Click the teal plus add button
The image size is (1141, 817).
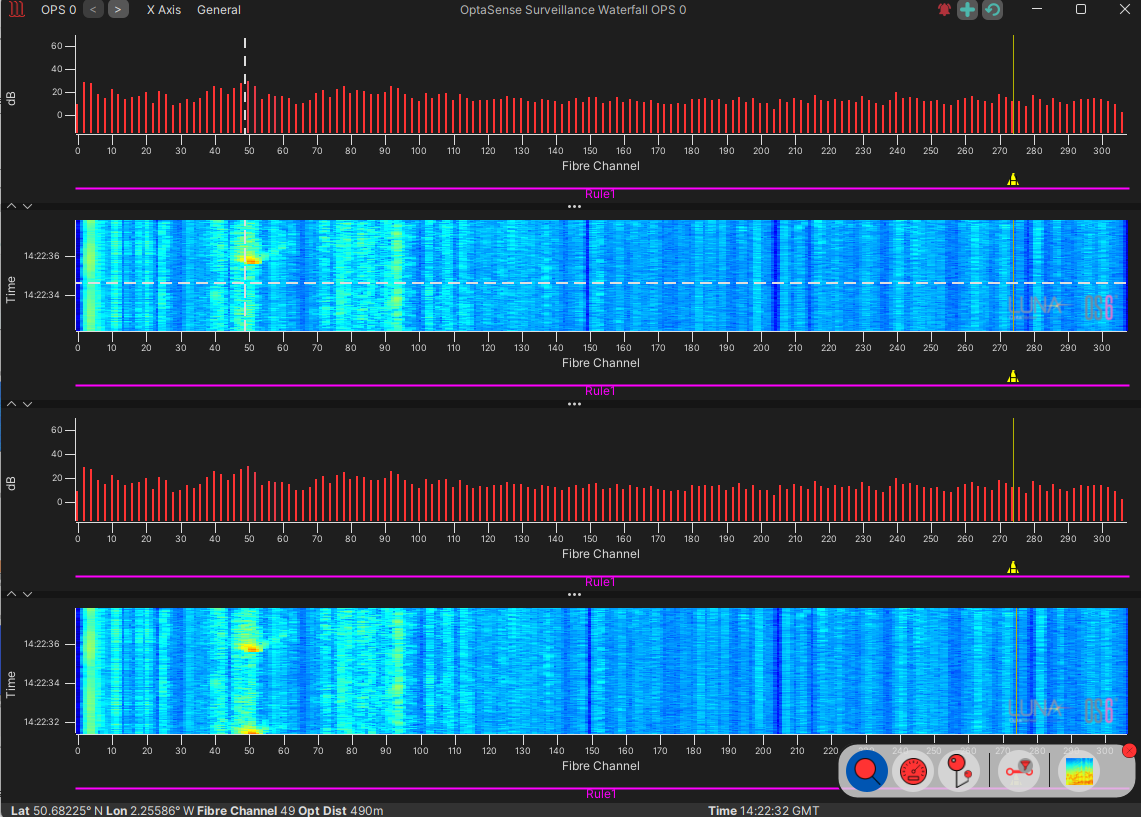click(967, 10)
